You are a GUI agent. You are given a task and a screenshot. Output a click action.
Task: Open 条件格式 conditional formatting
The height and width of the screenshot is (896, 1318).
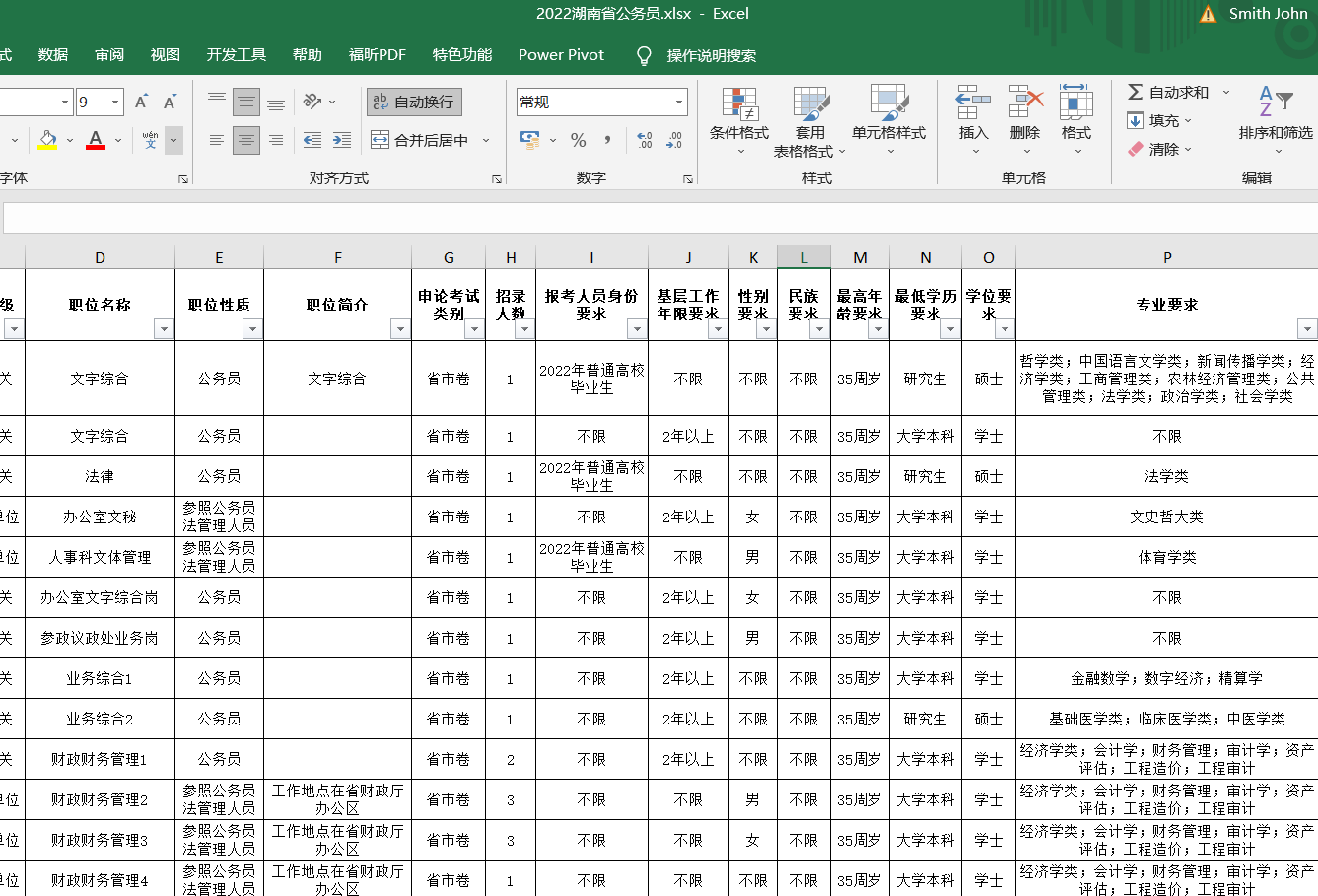point(739,120)
